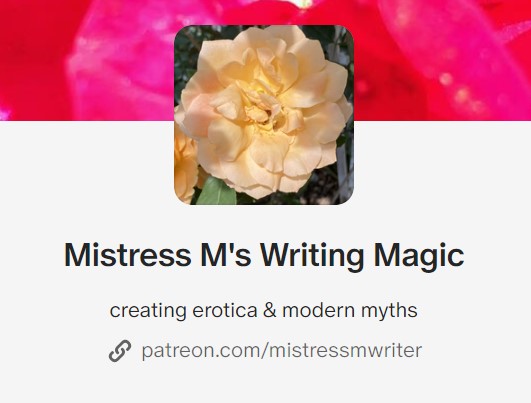Click the chain link icon beside the URL
This screenshot has width=531, height=403.
120,351
